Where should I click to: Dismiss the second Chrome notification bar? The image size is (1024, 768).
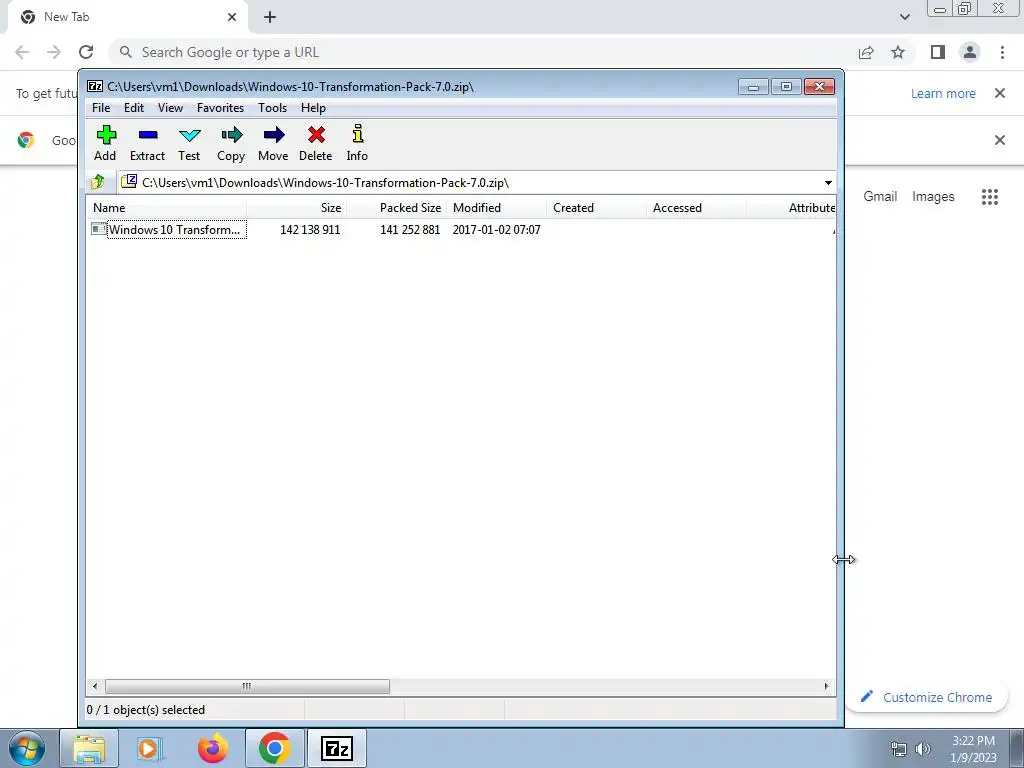click(x=1000, y=140)
